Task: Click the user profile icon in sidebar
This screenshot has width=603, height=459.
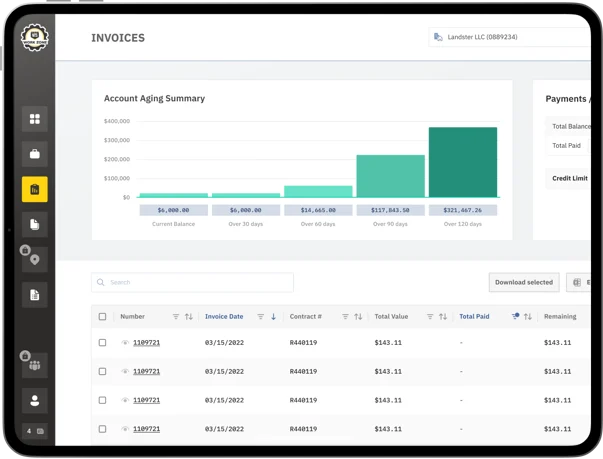Action: [35, 401]
